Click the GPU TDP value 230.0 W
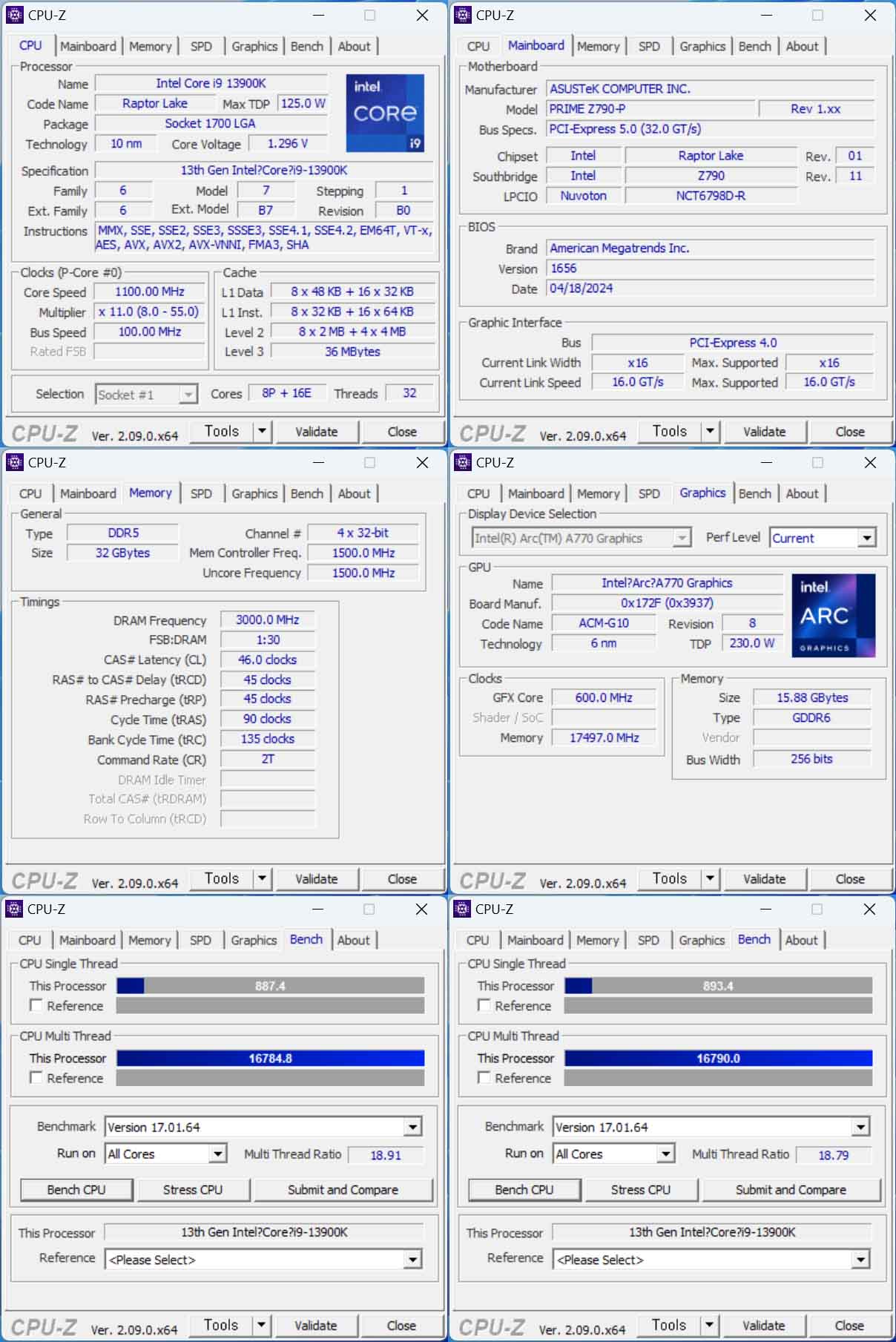 click(752, 643)
